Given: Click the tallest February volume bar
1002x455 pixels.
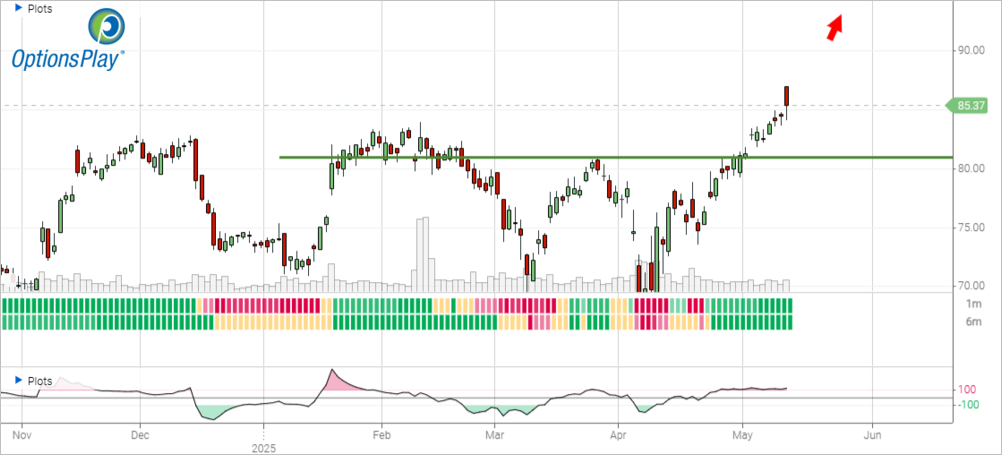Looking at the screenshot, I should click(426, 254).
